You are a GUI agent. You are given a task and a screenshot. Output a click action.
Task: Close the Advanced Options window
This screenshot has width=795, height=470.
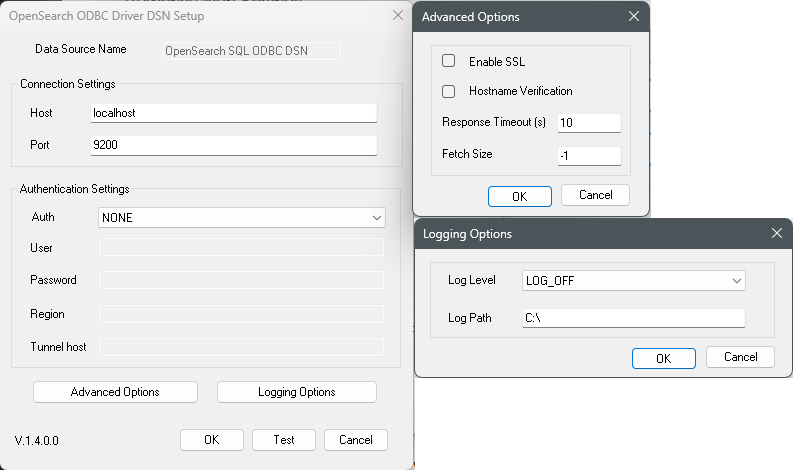[634, 16]
